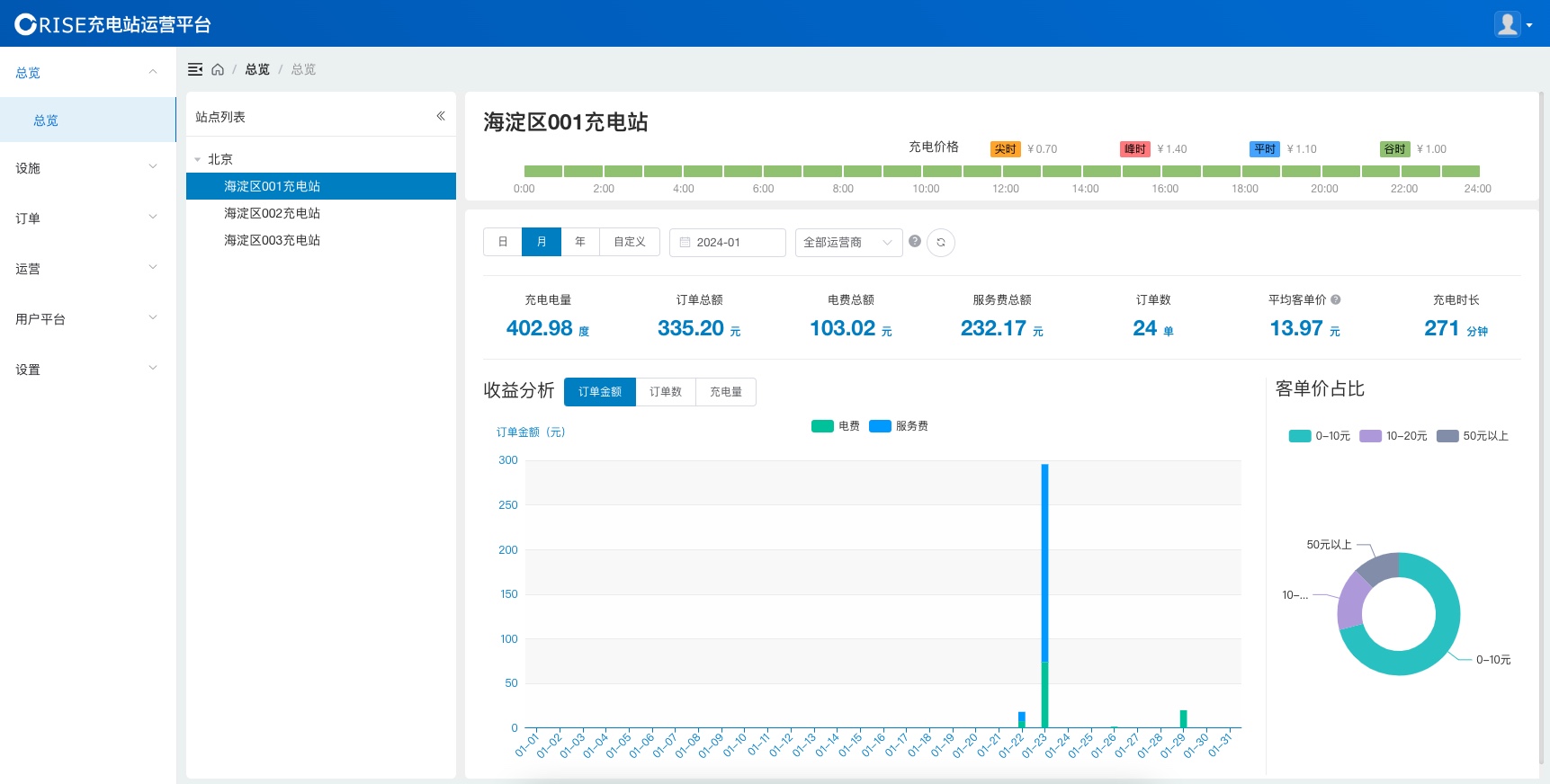Go to home via breadcrumb house icon
Image resolution: width=1550 pixels, height=784 pixels.
[x=218, y=69]
